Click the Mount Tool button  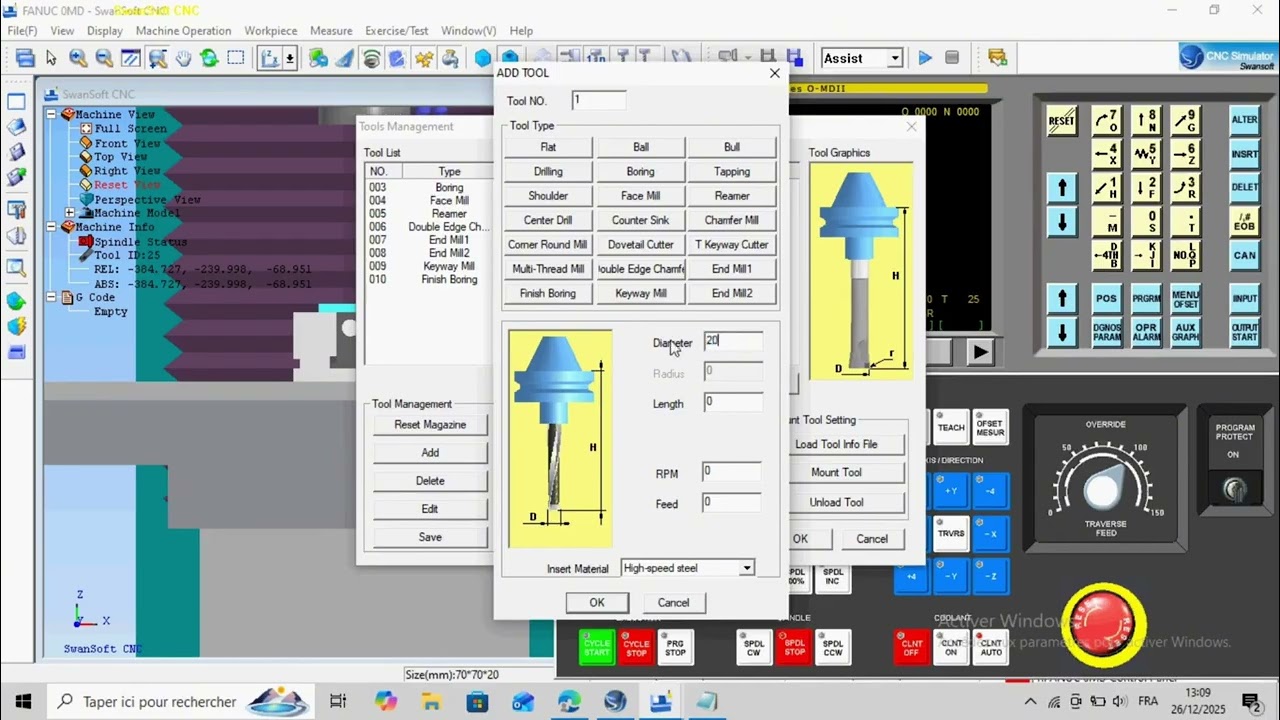pyautogui.click(x=836, y=472)
